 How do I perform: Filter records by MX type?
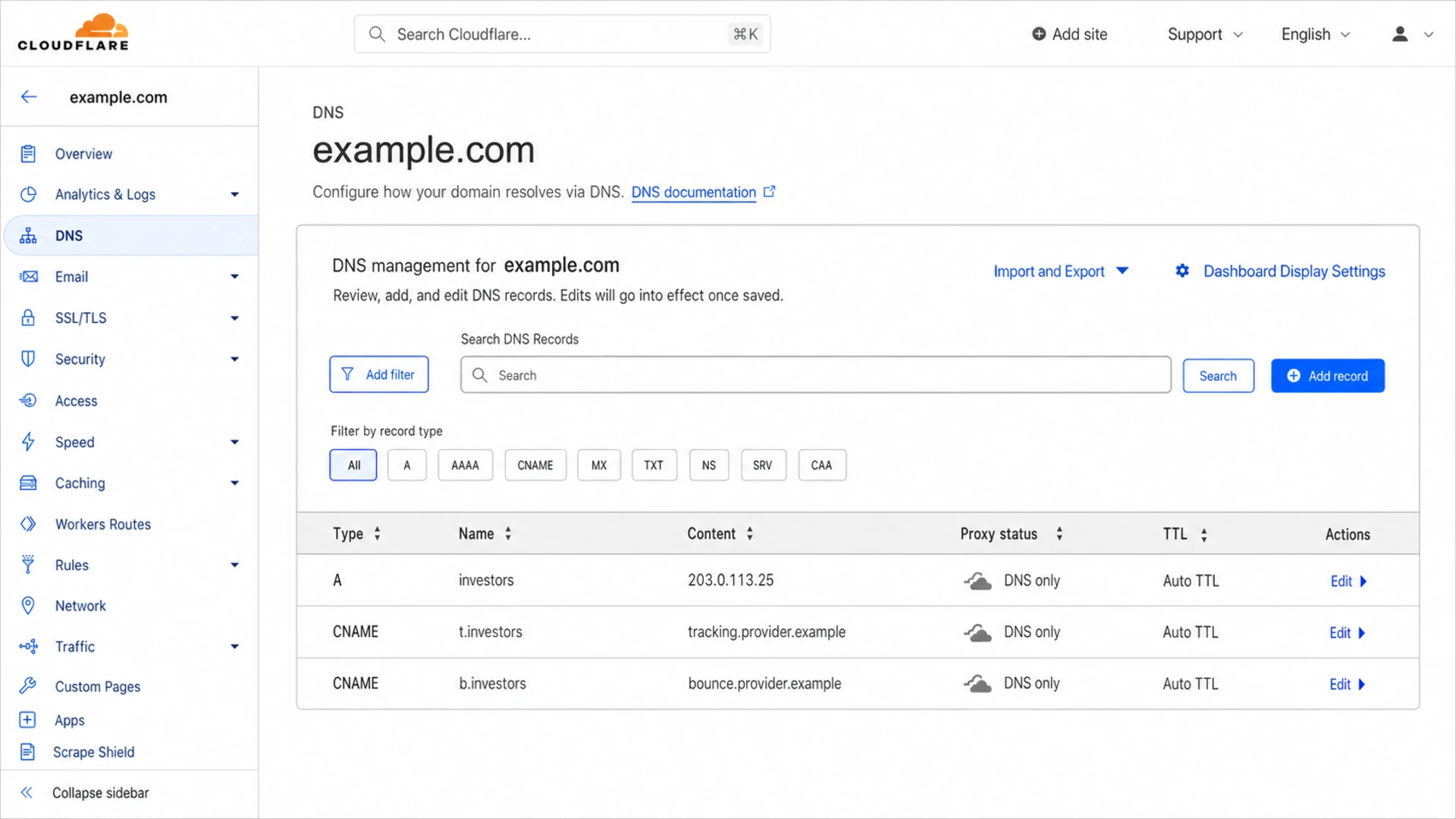click(599, 465)
